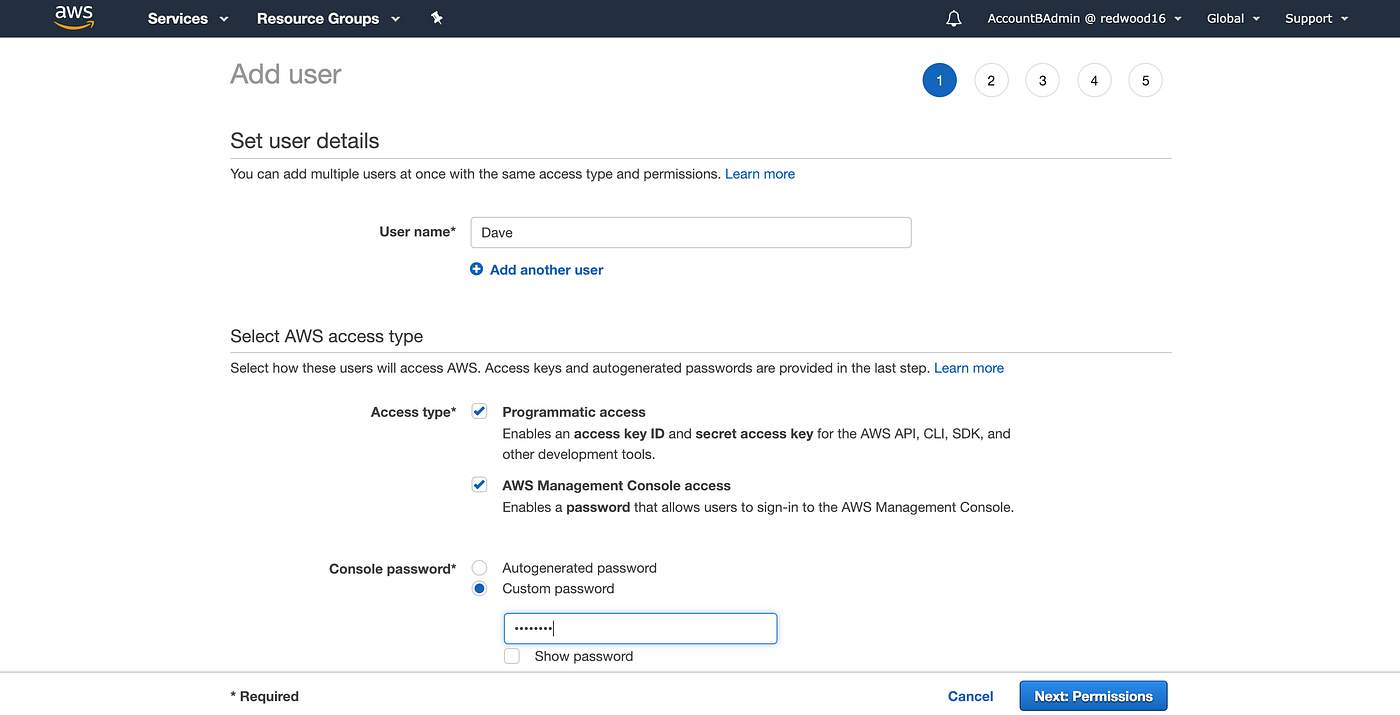Click the Next: Permissions button
Image resolution: width=1400 pixels, height=715 pixels.
pos(1093,695)
